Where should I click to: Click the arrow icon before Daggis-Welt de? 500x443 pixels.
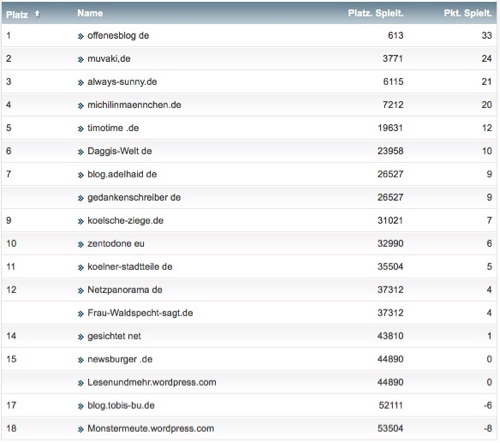80,152
